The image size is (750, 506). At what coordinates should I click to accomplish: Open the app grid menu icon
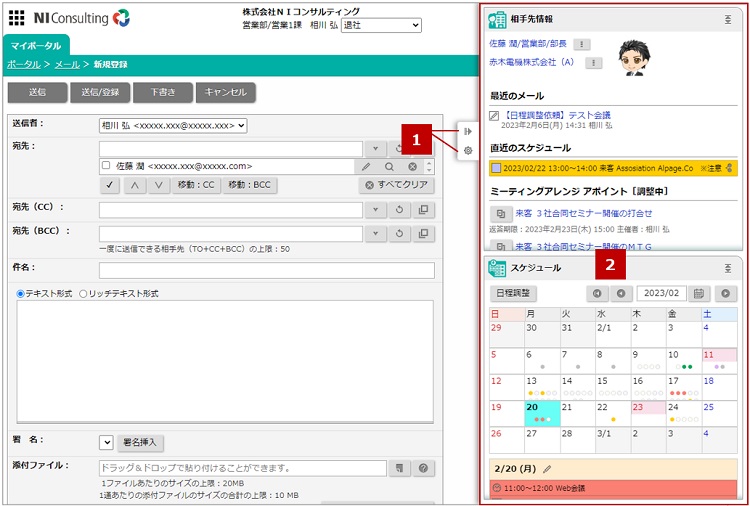click(17, 18)
